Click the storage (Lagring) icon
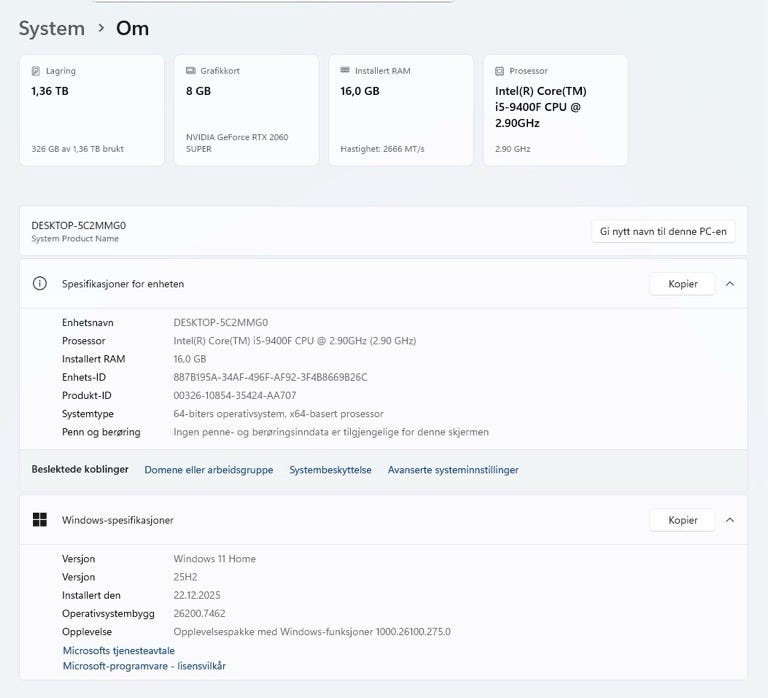 coord(37,71)
